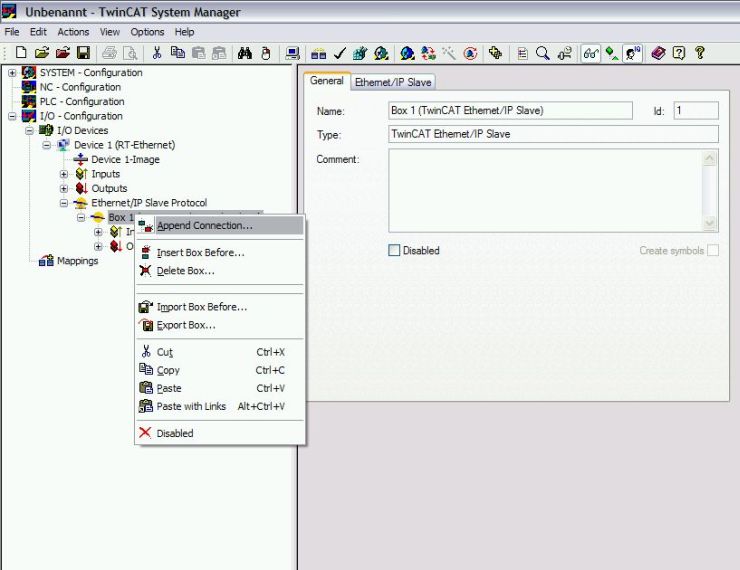Click the yellow Open folder icon
The width and height of the screenshot is (740, 570).
tap(42, 53)
